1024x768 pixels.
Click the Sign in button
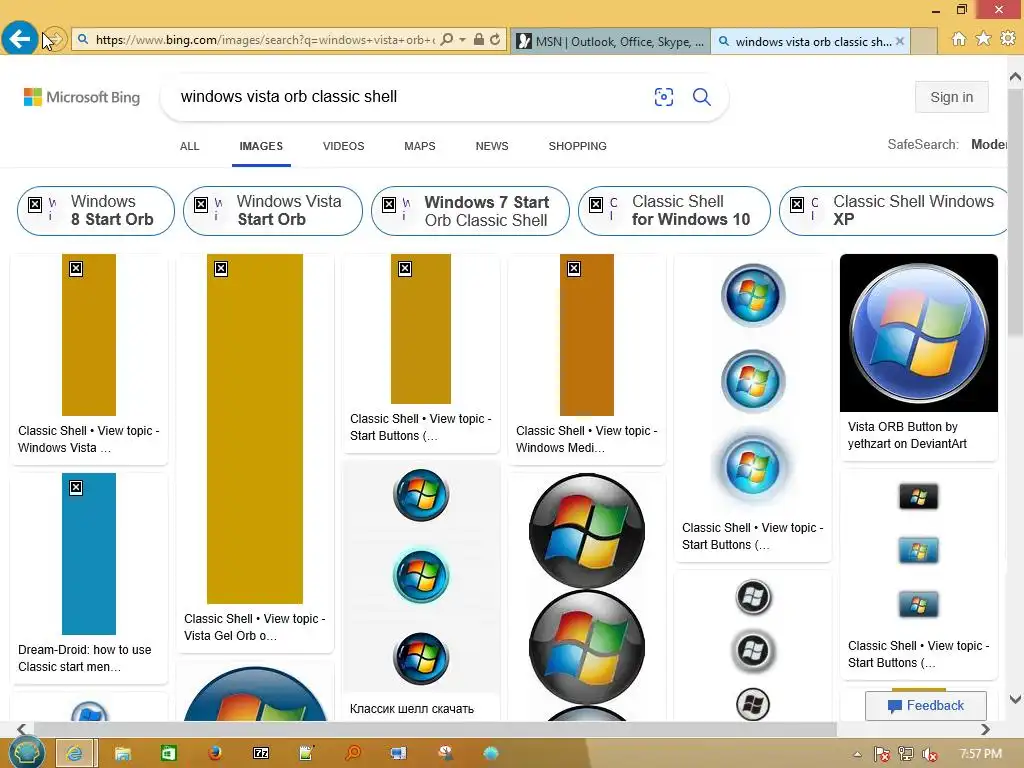(952, 97)
